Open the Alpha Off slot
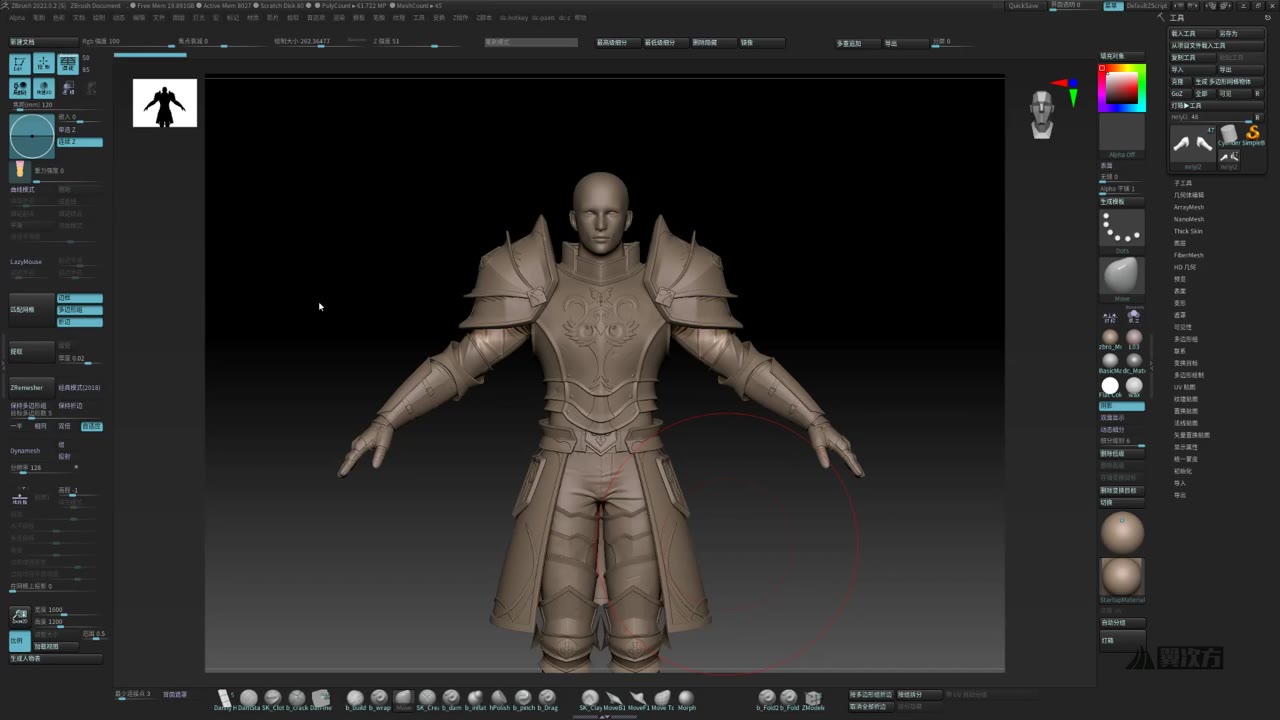This screenshot has height=720, width=1280. click(1122, 137)
